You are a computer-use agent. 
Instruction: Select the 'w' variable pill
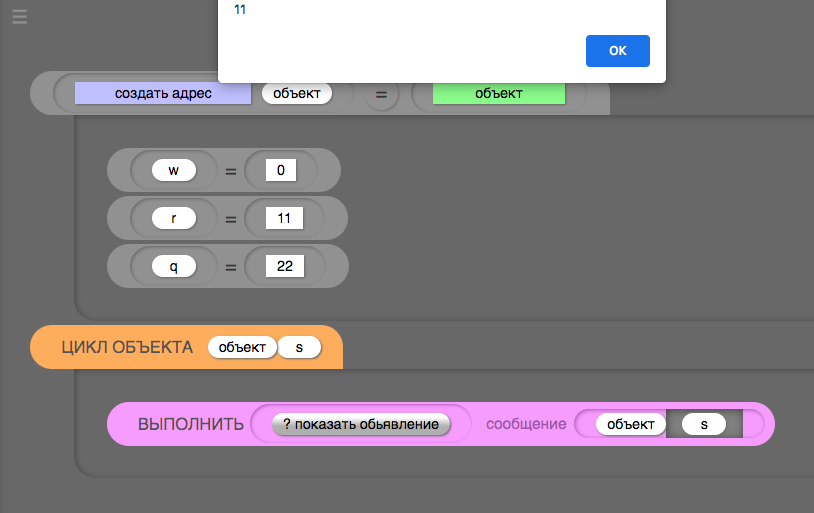[x=174, y=170]
